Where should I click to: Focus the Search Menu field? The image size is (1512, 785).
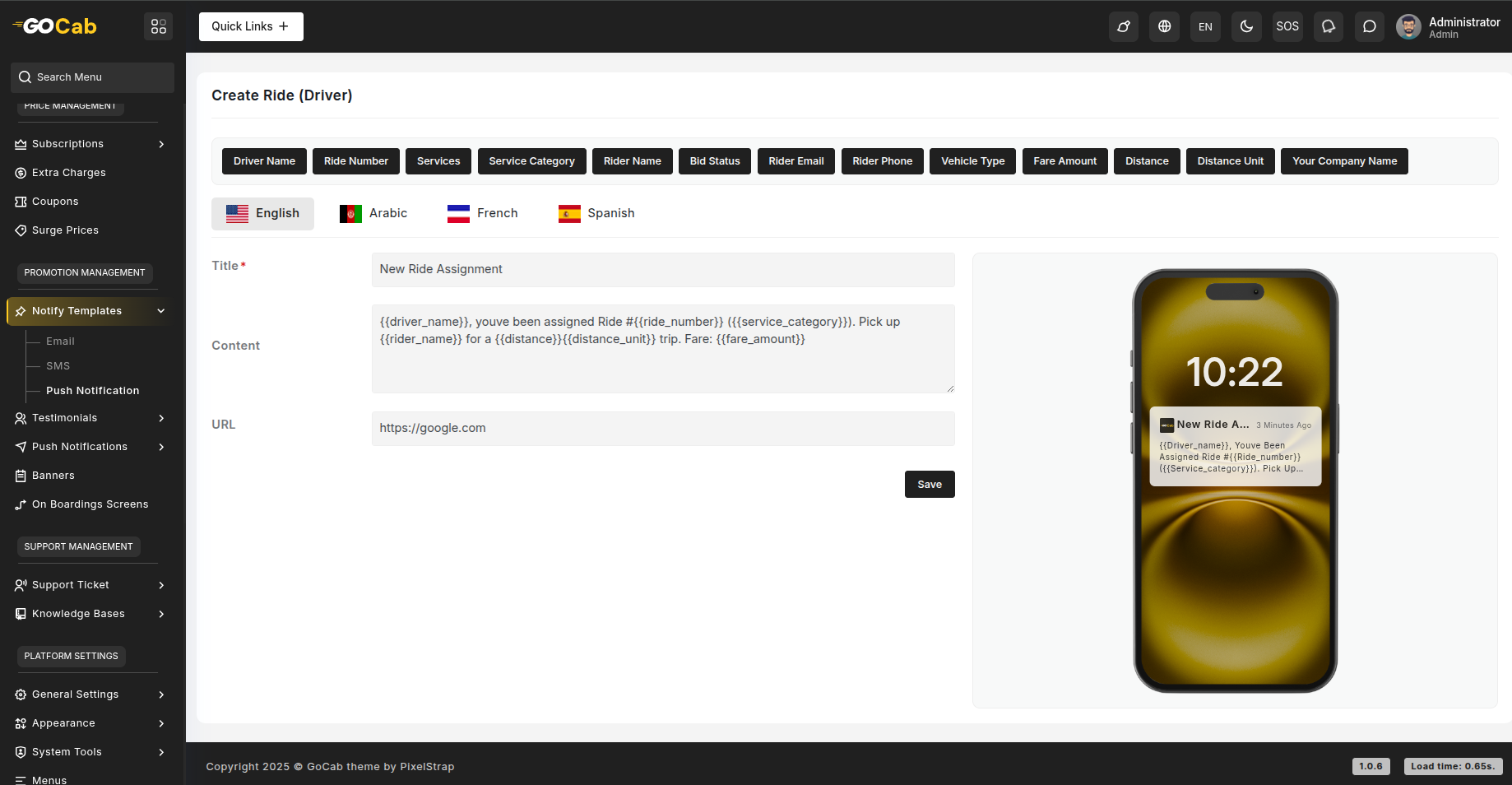(92, 77)
